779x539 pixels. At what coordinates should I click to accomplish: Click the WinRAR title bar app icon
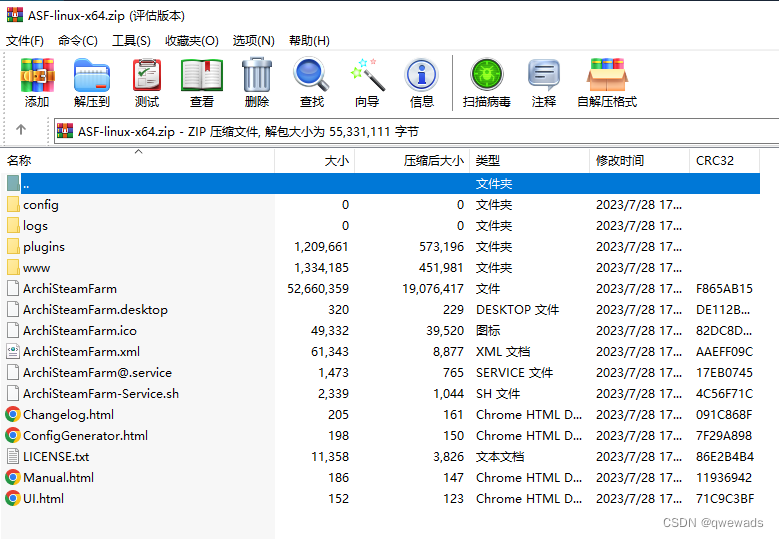(x=15, y=15)
